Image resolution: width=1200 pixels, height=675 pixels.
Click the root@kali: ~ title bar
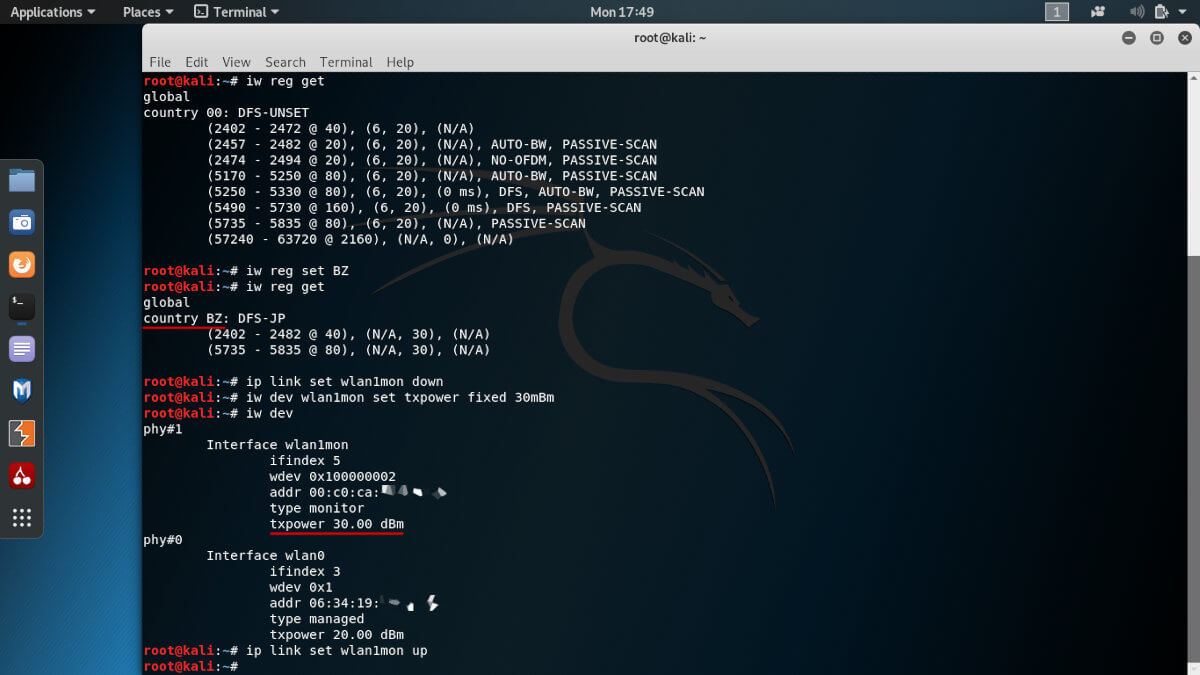click(671, 37)
